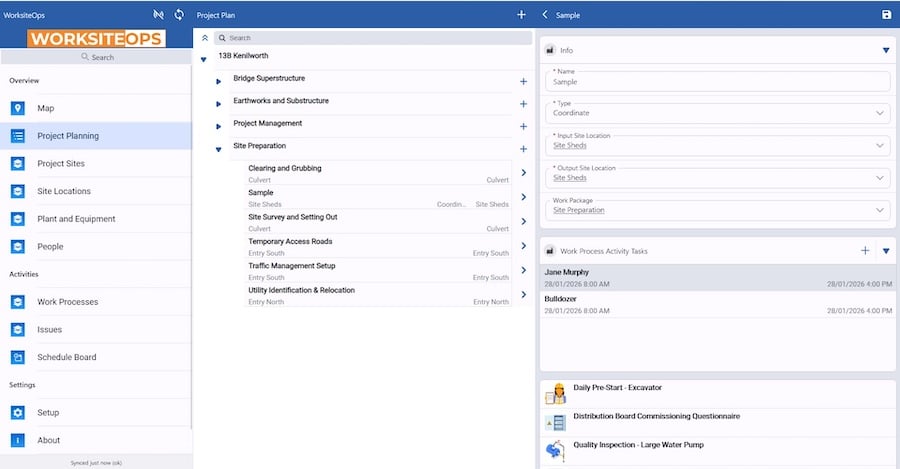Screen dimensions: 900x469
Task: Open Clearing and Grubbing details arrow
Action: tap(523, 172)
